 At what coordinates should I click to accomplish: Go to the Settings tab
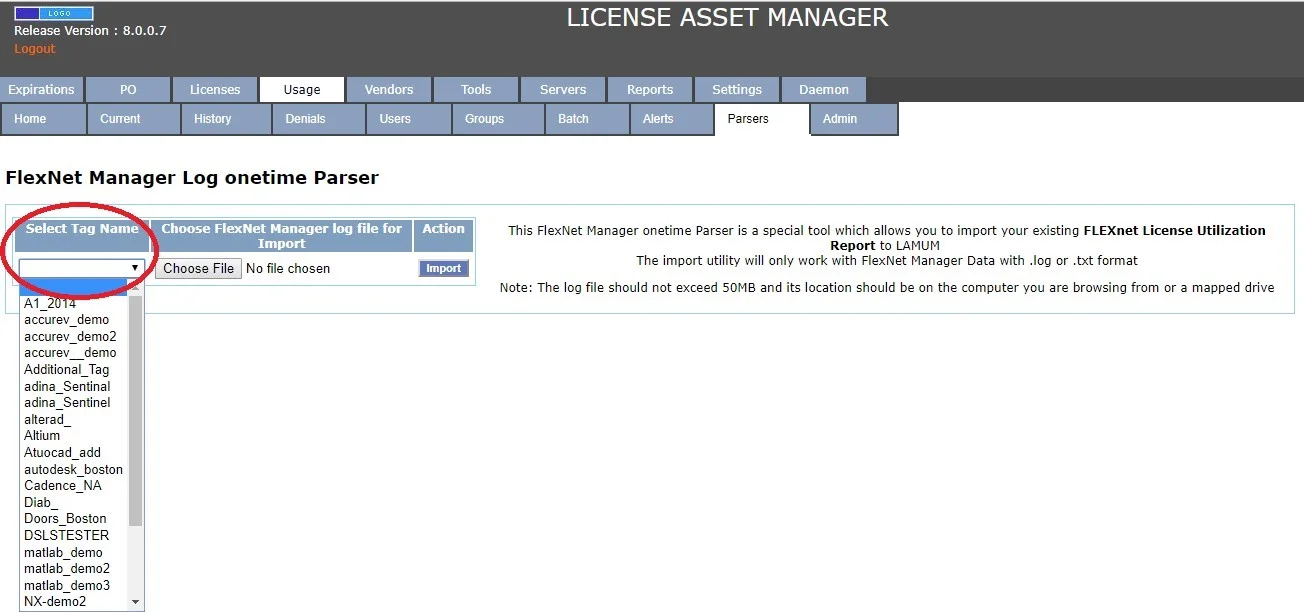coord(737,90)
